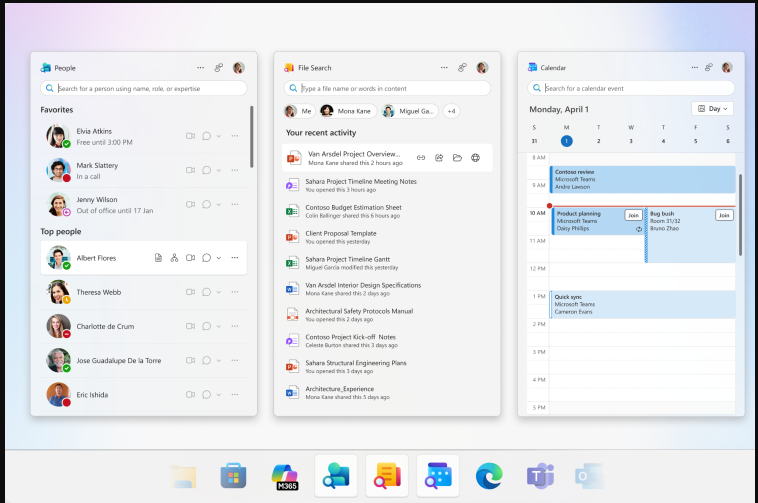Expand chat options chevron for Mark Slattery
The height and width of the screenshot is (503, 758).
(218, 171)
